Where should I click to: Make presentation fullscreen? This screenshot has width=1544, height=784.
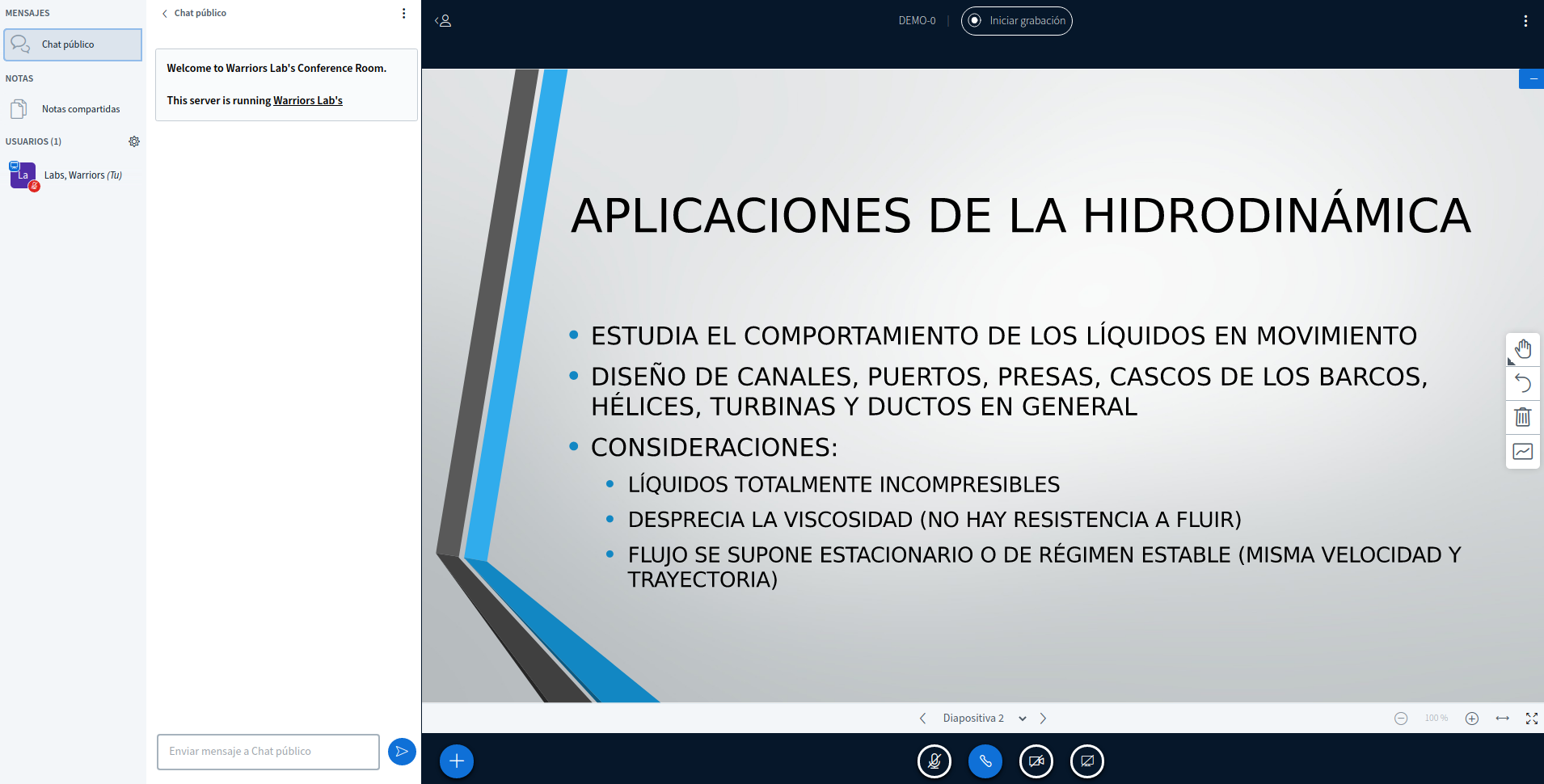[x=1531, y=719]
